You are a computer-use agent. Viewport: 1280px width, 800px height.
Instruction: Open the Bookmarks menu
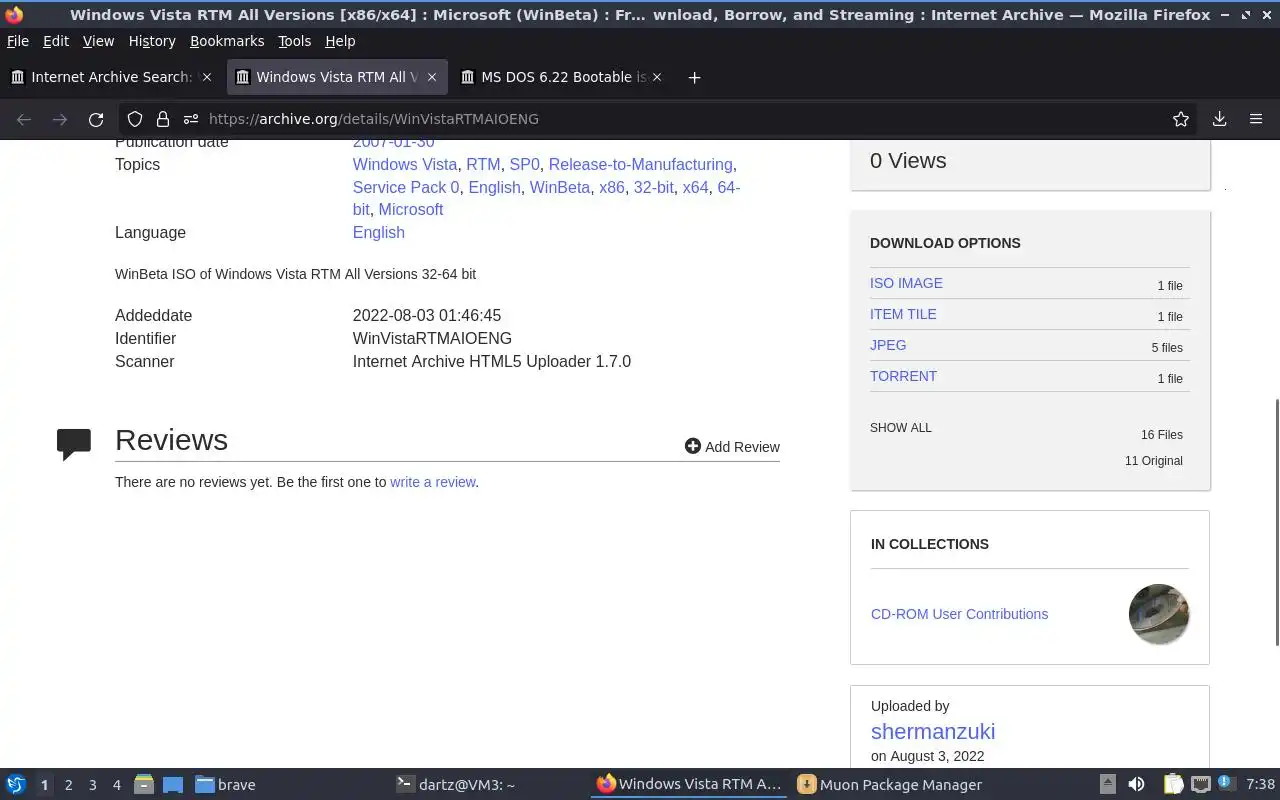click(227, 41)
